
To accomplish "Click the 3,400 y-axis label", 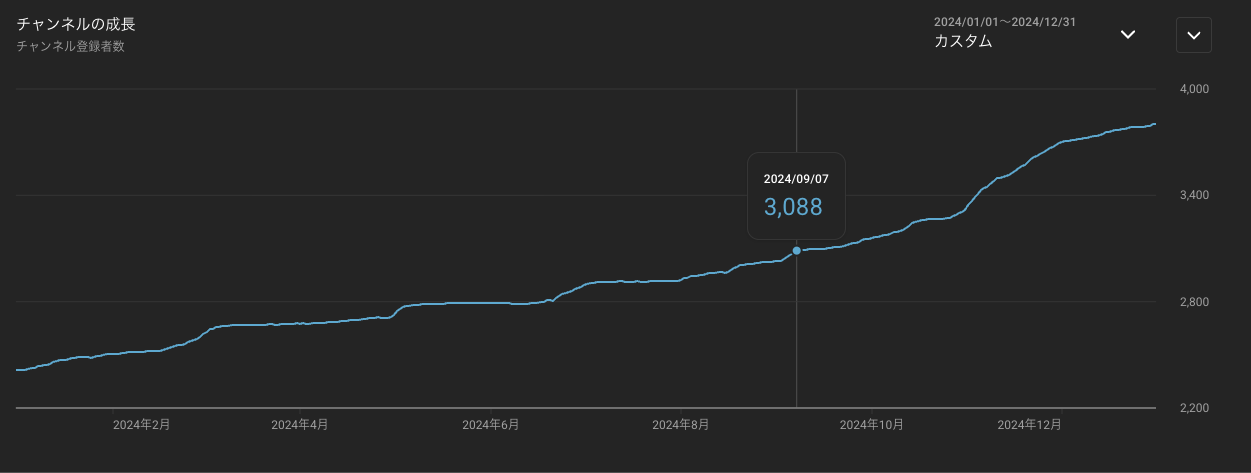I will (1195, 195).
